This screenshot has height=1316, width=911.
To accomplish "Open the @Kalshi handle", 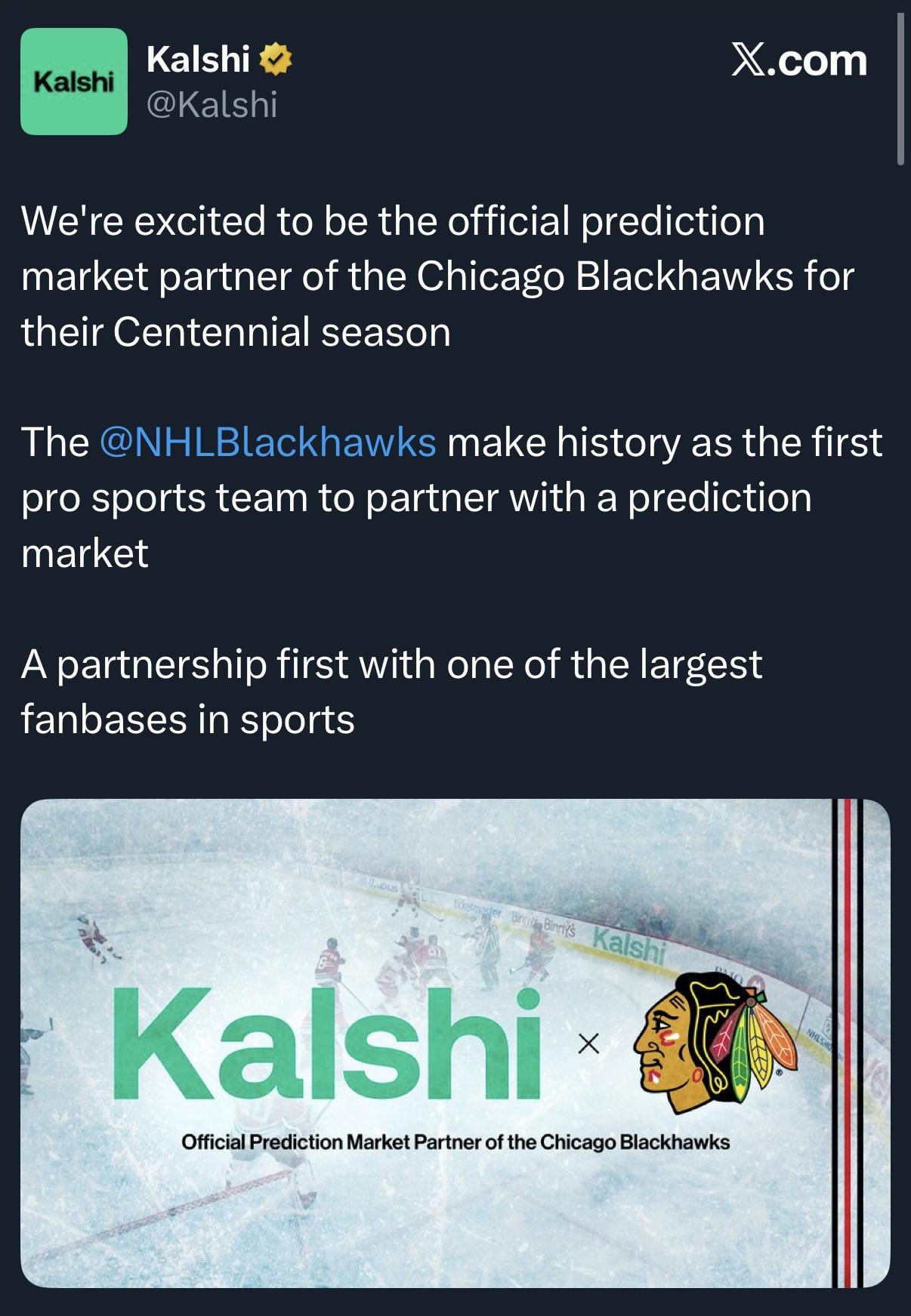I will pyautogui.click(x=212, y=104).
